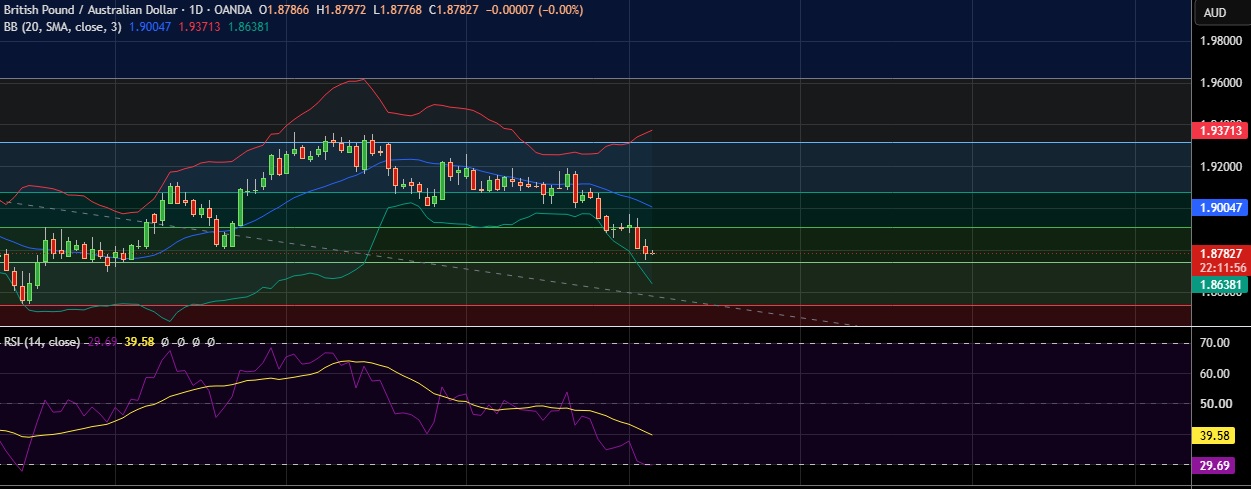Click the red 1.93713 upper band price label
1251x489 pixels.
coord(1222,130)
